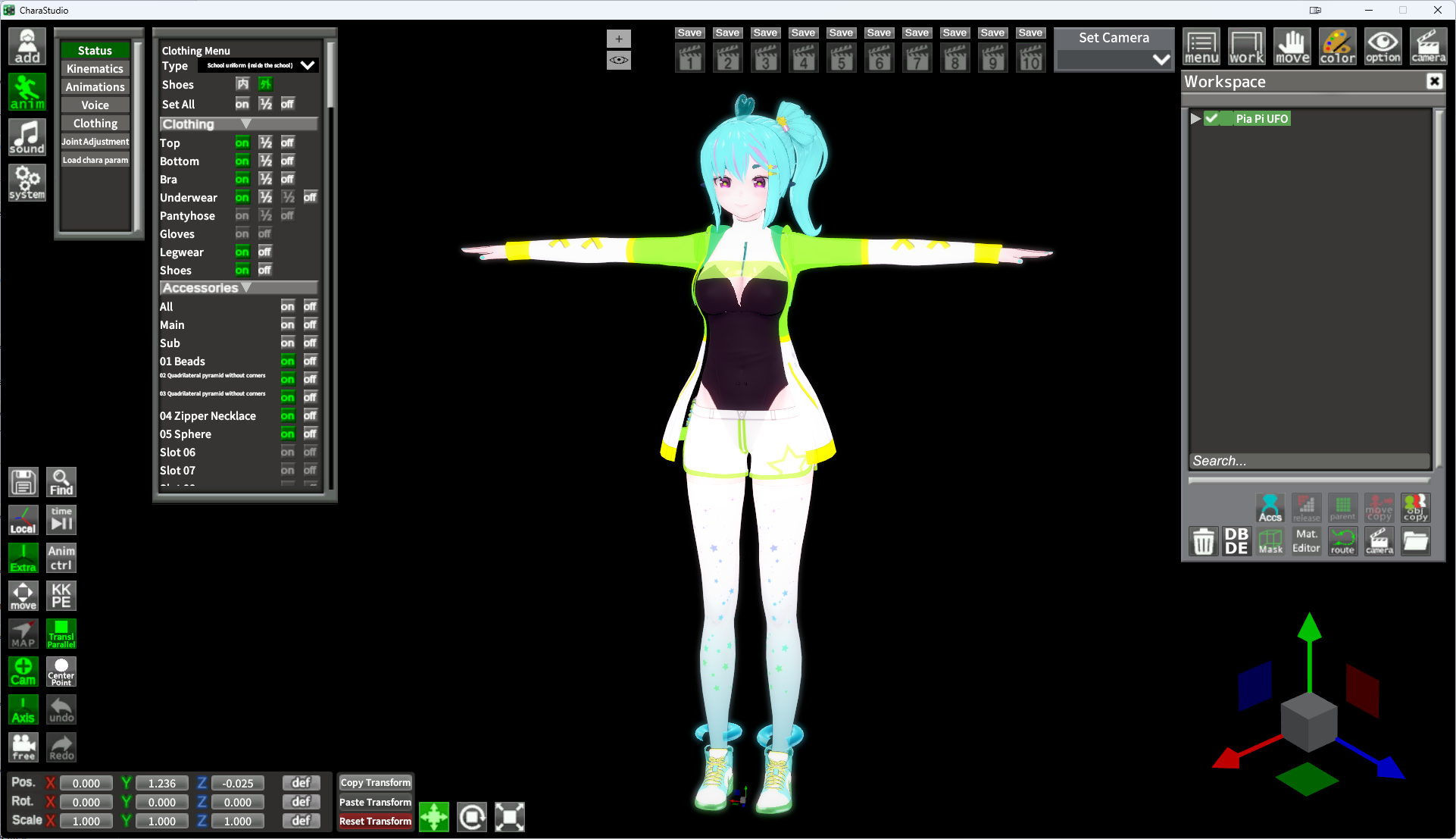Open the color palette tool
The width and height of the screenshot is (1456, 839).
point(1337,47)
